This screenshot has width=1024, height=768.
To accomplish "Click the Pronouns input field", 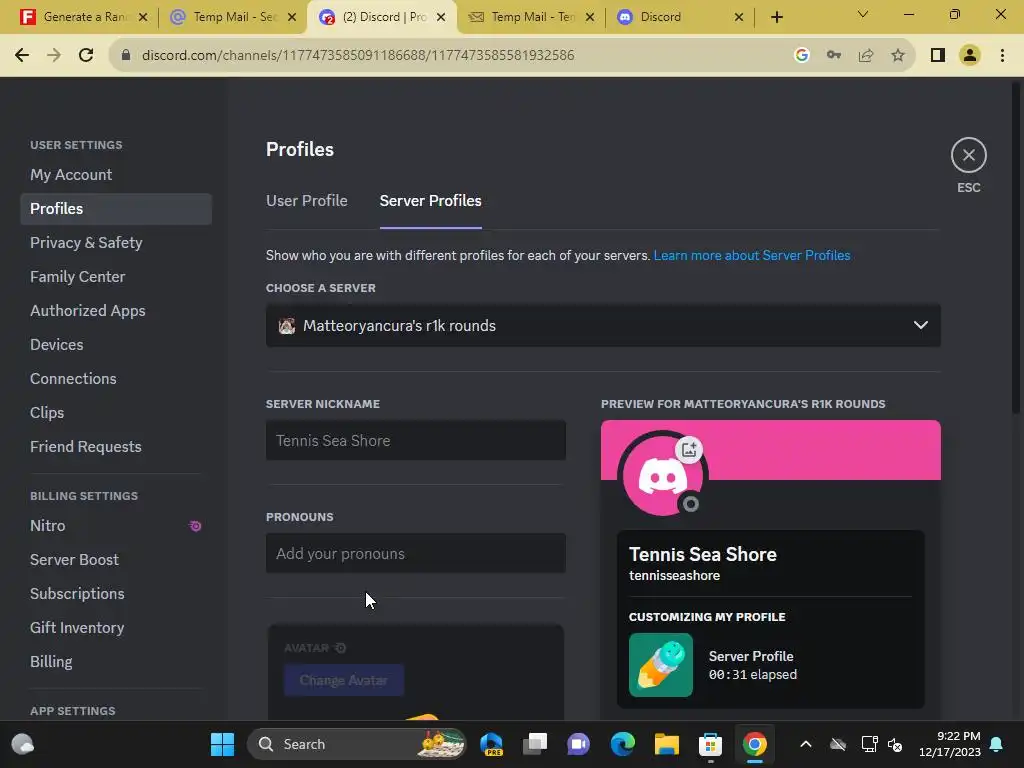I will [415, 553].
